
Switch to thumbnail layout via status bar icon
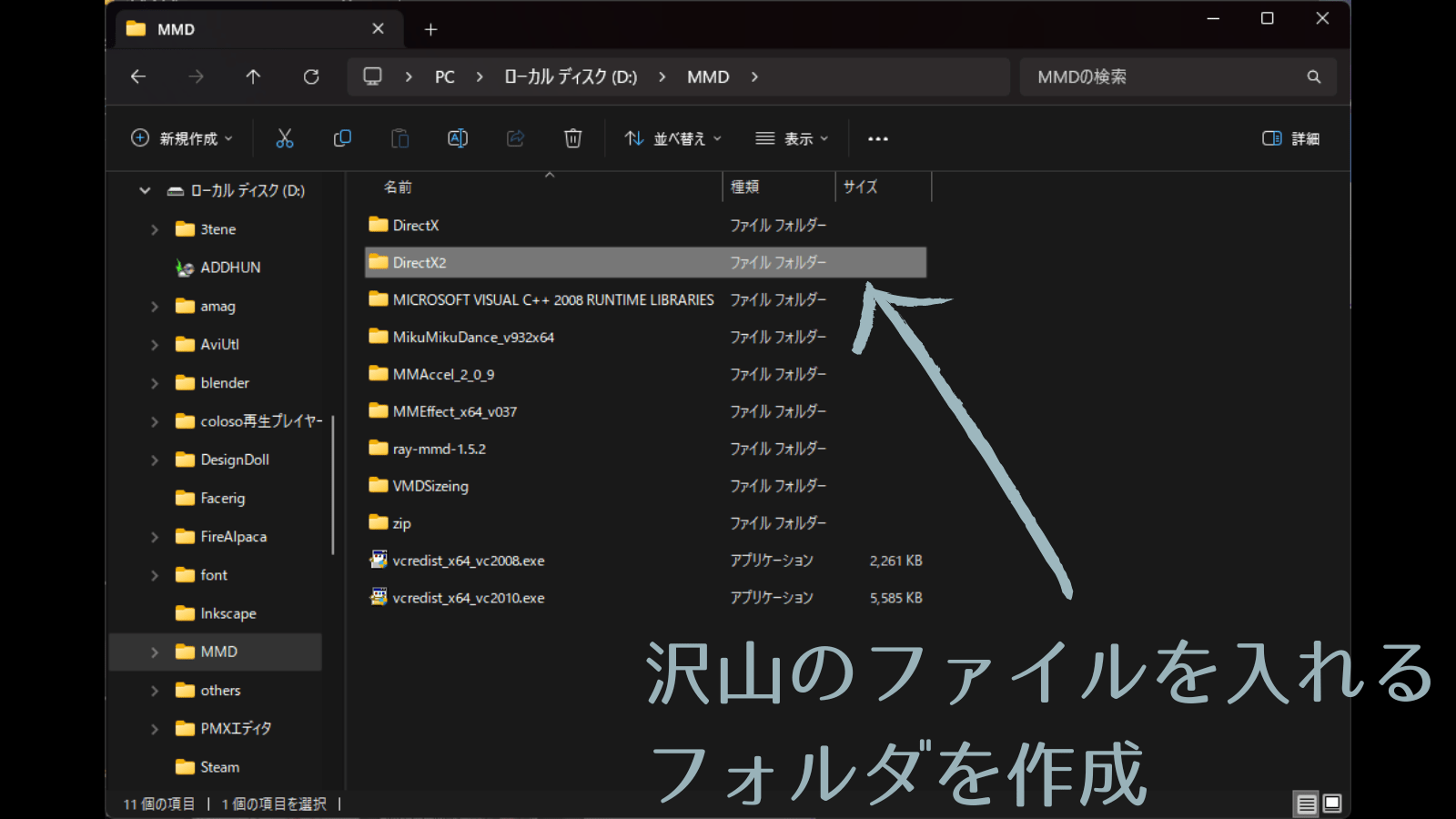1330,804
